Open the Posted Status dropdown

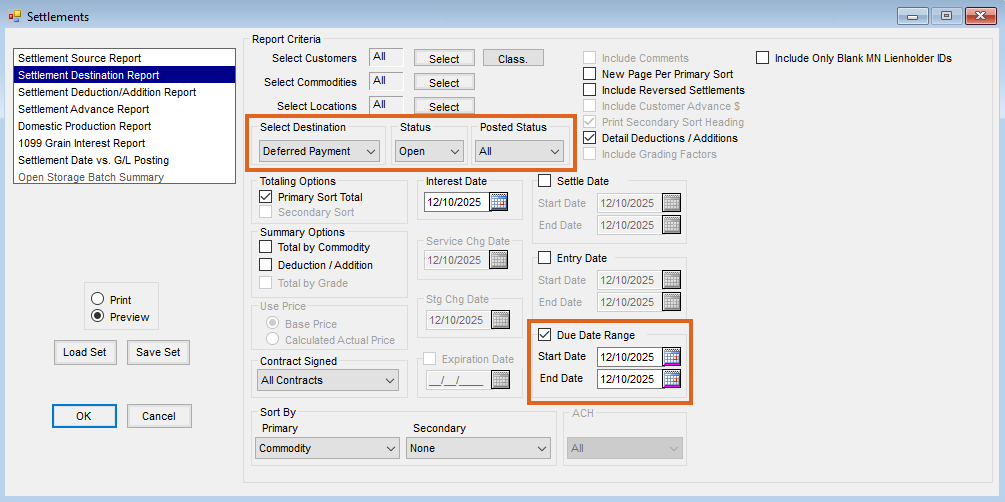pyautogui.click(x=519, y=151)
